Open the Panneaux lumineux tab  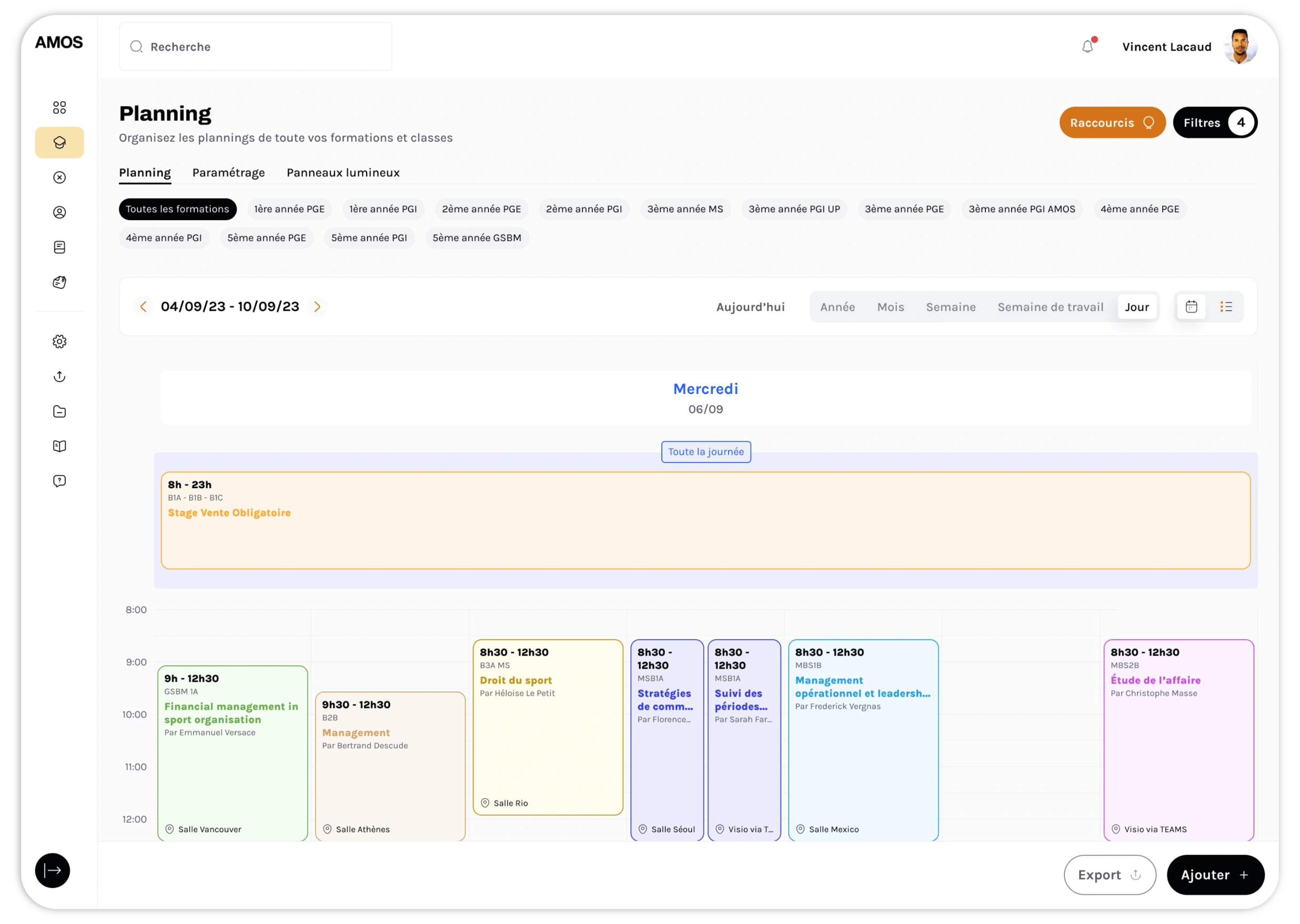(343, 172)
